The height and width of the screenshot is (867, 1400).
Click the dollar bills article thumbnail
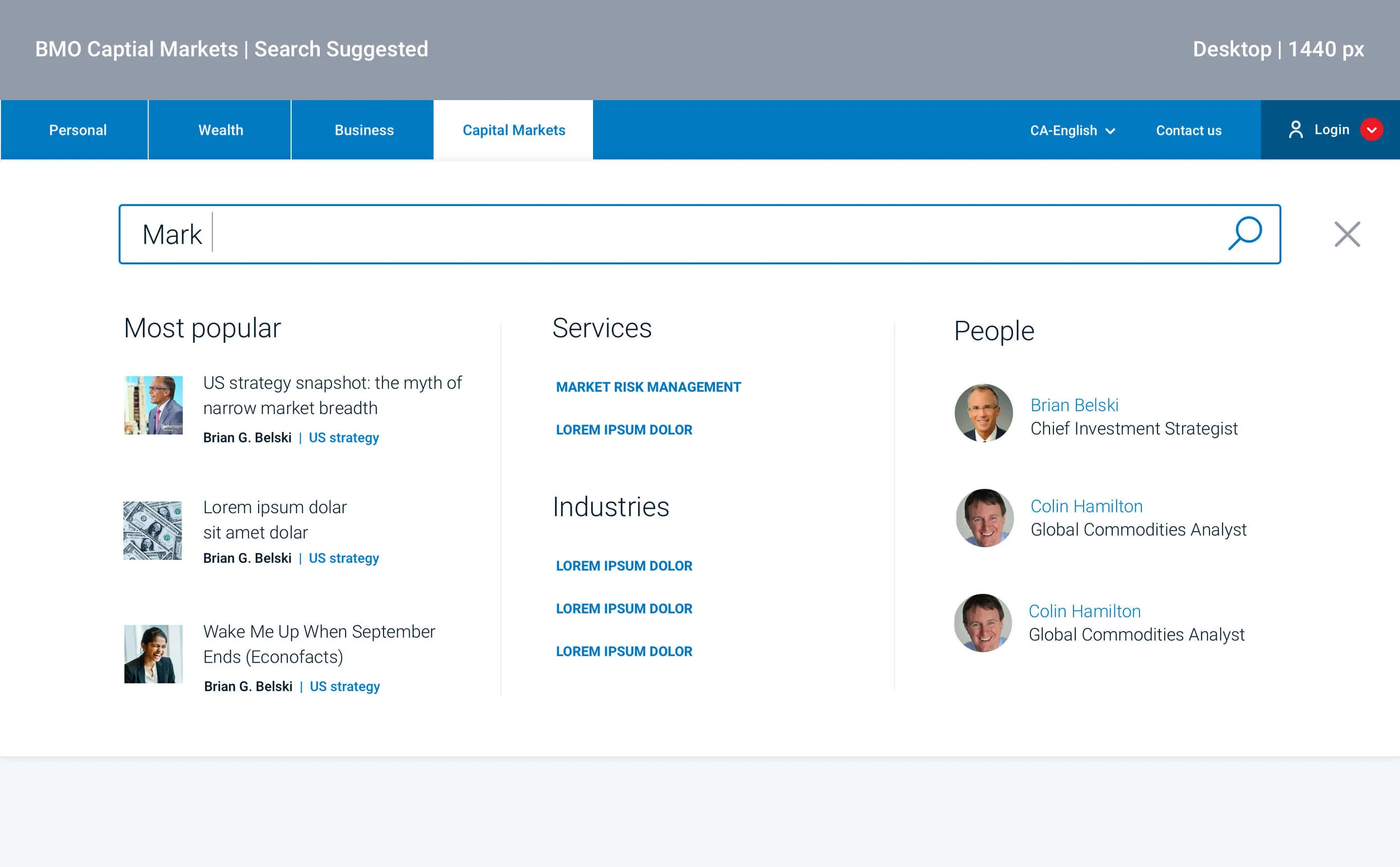pyautogui.click(x=152, y=531)
